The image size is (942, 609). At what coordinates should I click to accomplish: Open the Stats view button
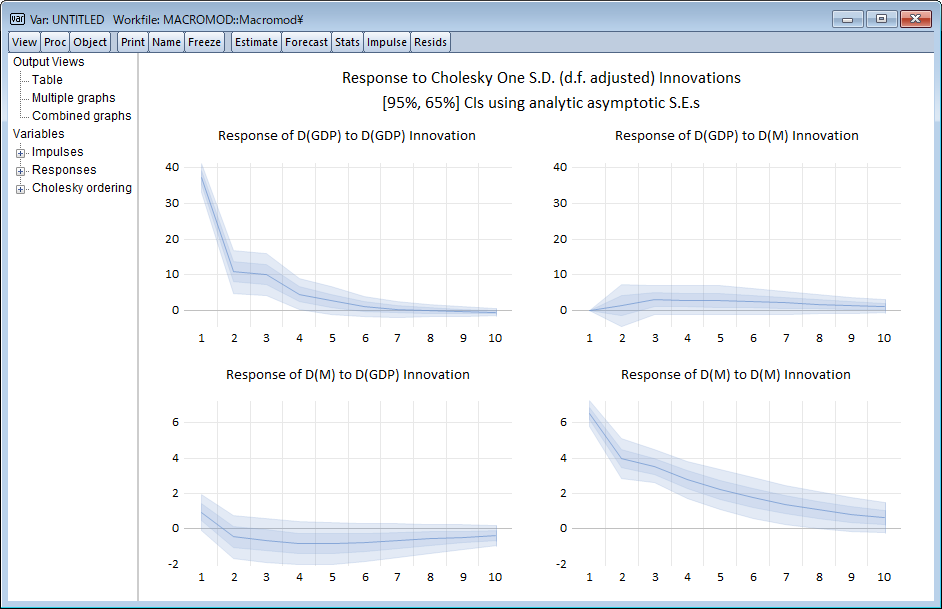(347, 42)
